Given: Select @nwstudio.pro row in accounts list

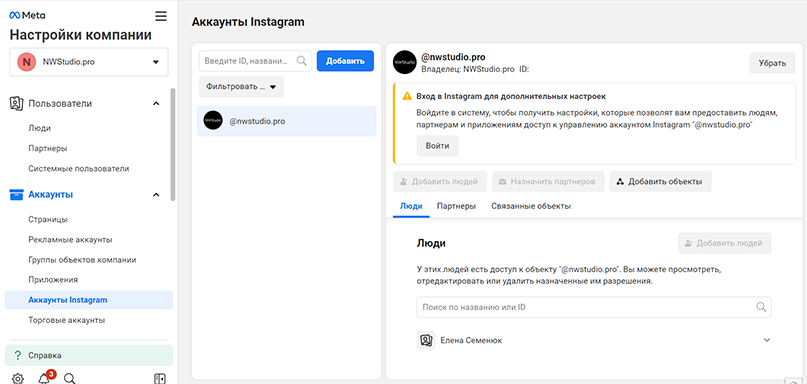Looking at the screenshot, I should point(287,121).
